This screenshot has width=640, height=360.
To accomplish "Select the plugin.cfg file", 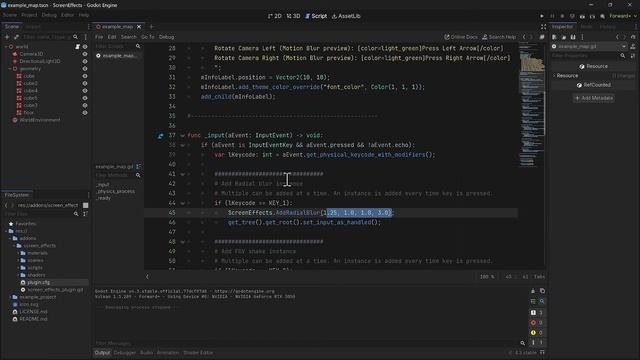I will pos(38,282).
